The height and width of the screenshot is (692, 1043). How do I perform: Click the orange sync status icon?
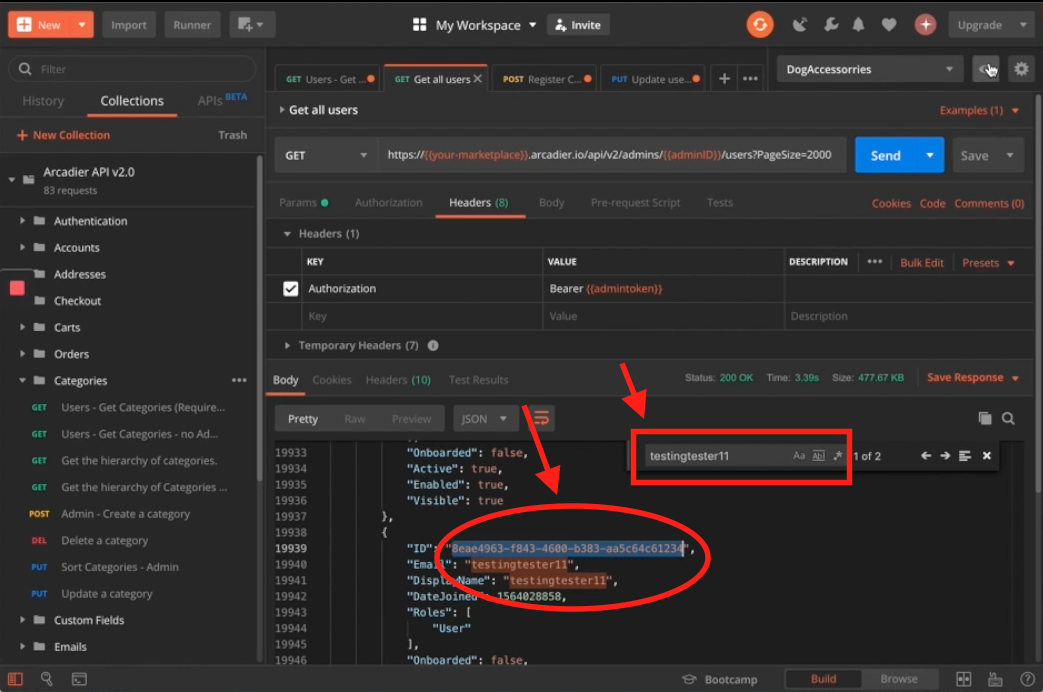[760, 25]
